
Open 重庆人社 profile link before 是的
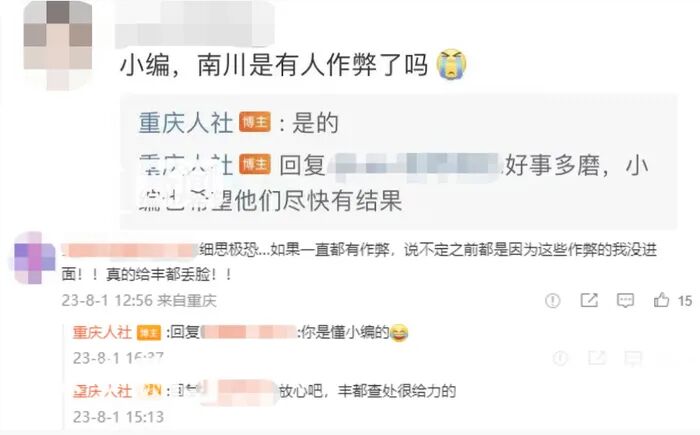186,123
